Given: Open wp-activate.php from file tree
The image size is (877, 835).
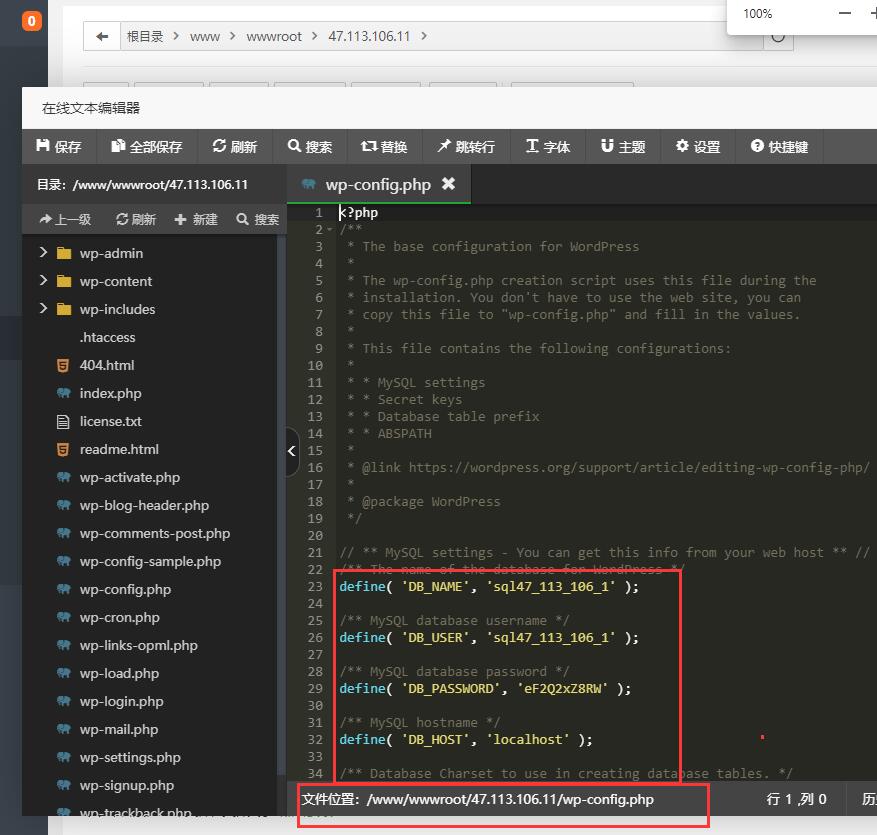Looking at the screenshot, I should click(x=130, y=477).
